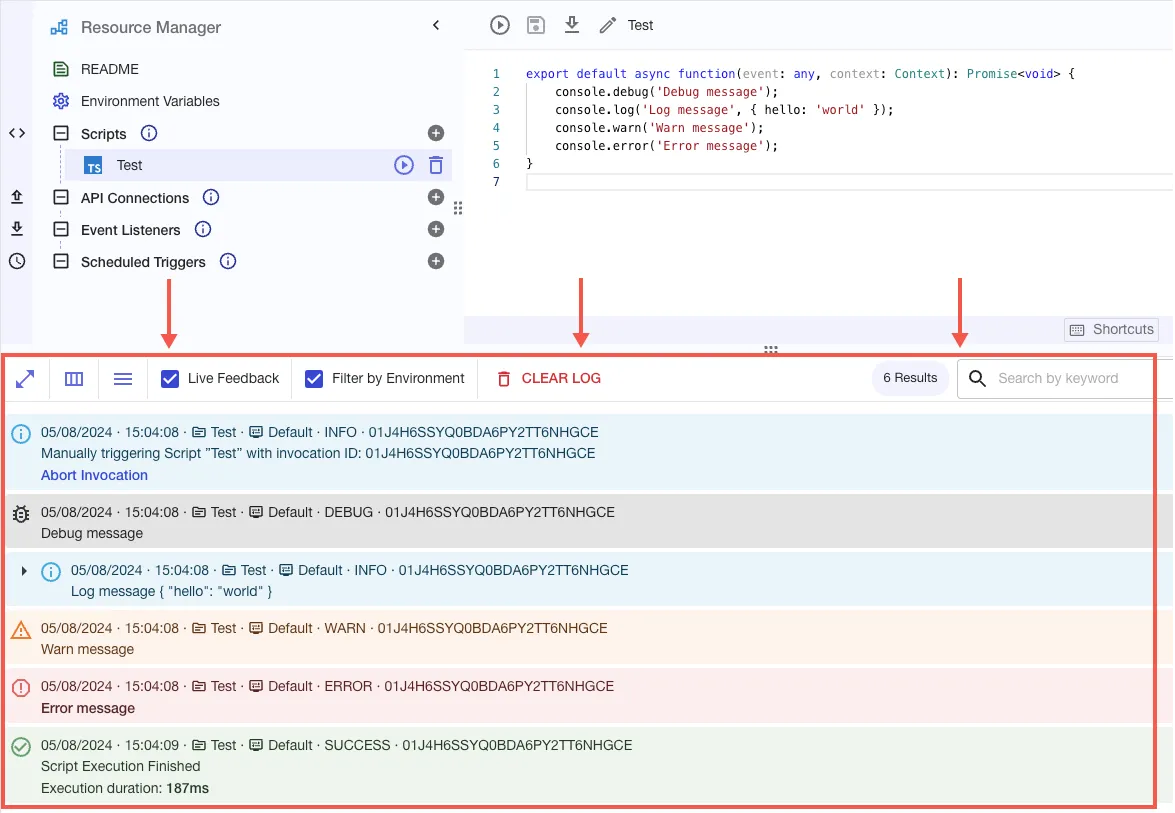Image resolution: width=1175 pixels, height=813 pixels.
Task: Click download icon in left sidebar
Action: (17, 229)
